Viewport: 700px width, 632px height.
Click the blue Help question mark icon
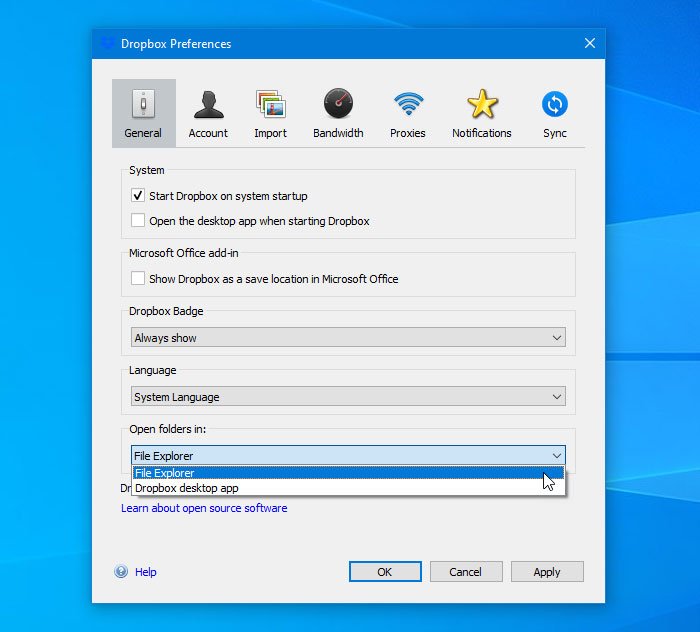(122, 572)
